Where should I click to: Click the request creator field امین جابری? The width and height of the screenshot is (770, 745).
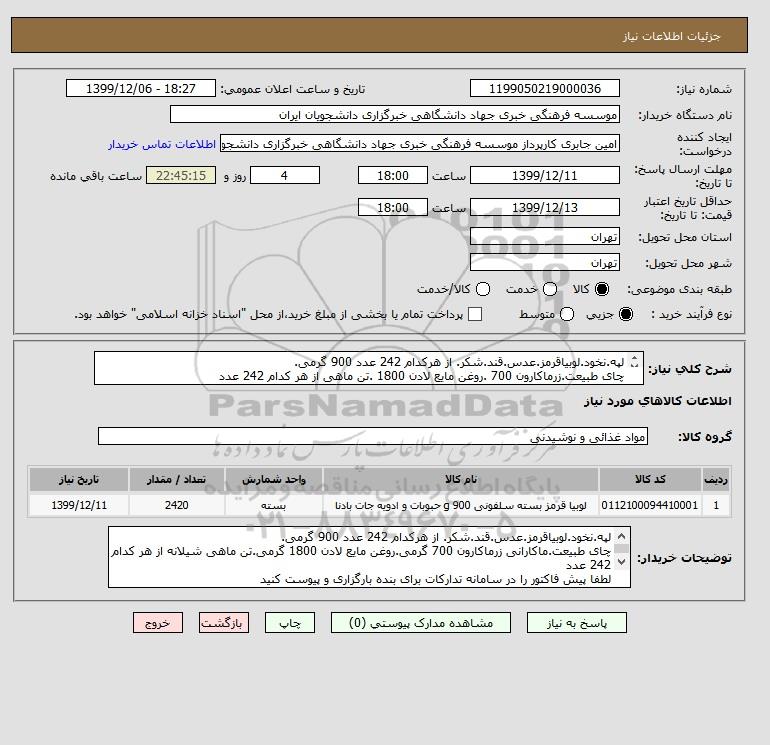coord(420,144)
